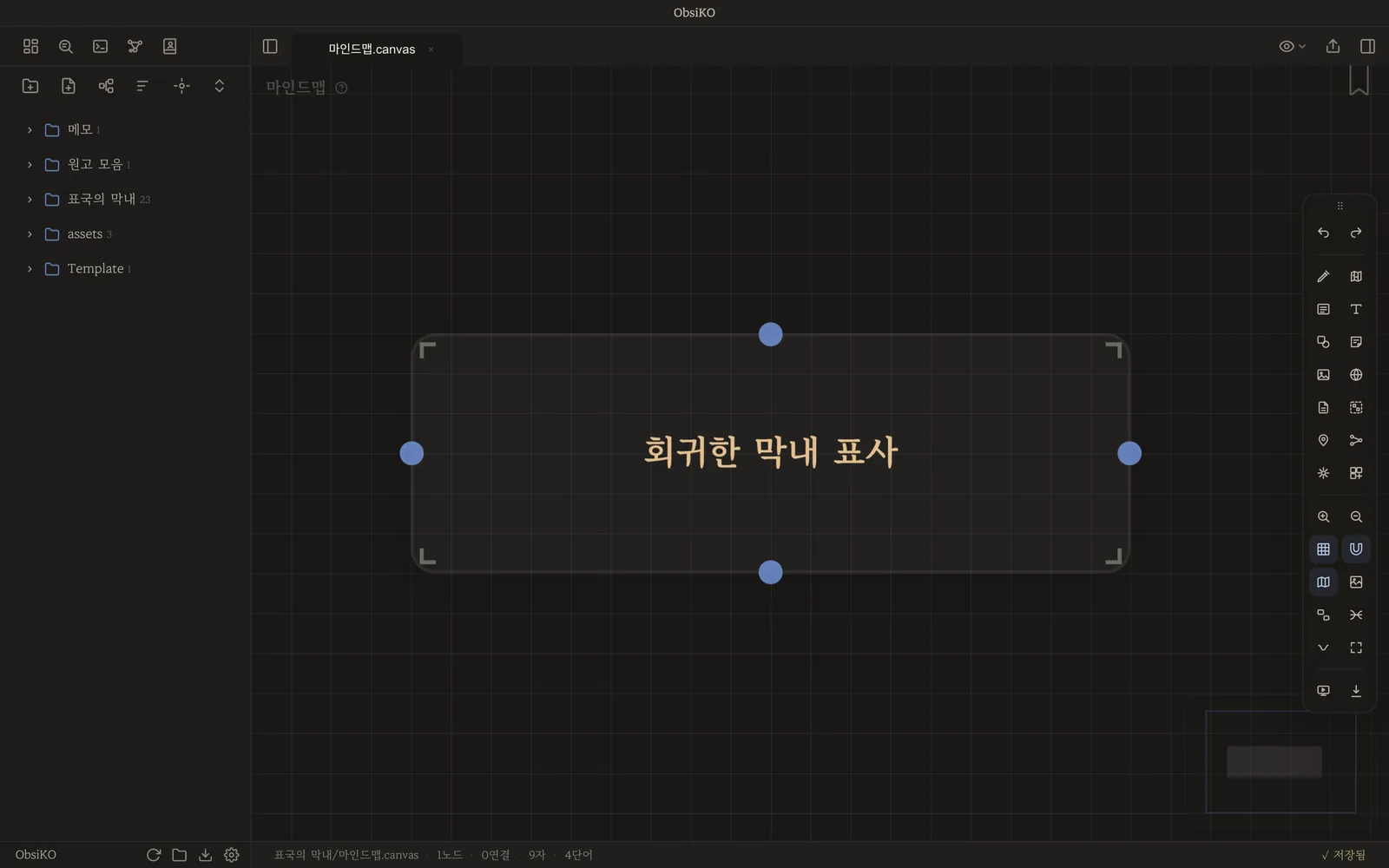Click the tree structure icon in the file explorer

106,85
